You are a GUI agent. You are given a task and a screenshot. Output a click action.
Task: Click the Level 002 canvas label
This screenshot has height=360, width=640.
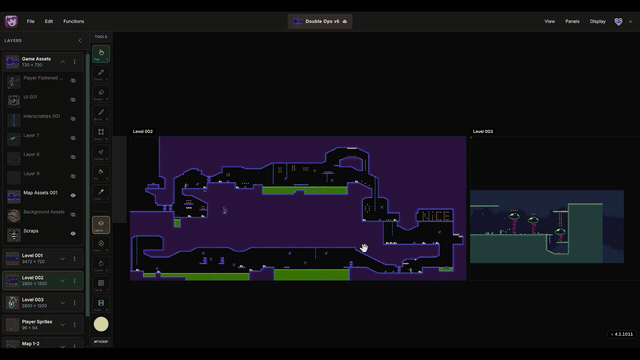tap(142, 131)
